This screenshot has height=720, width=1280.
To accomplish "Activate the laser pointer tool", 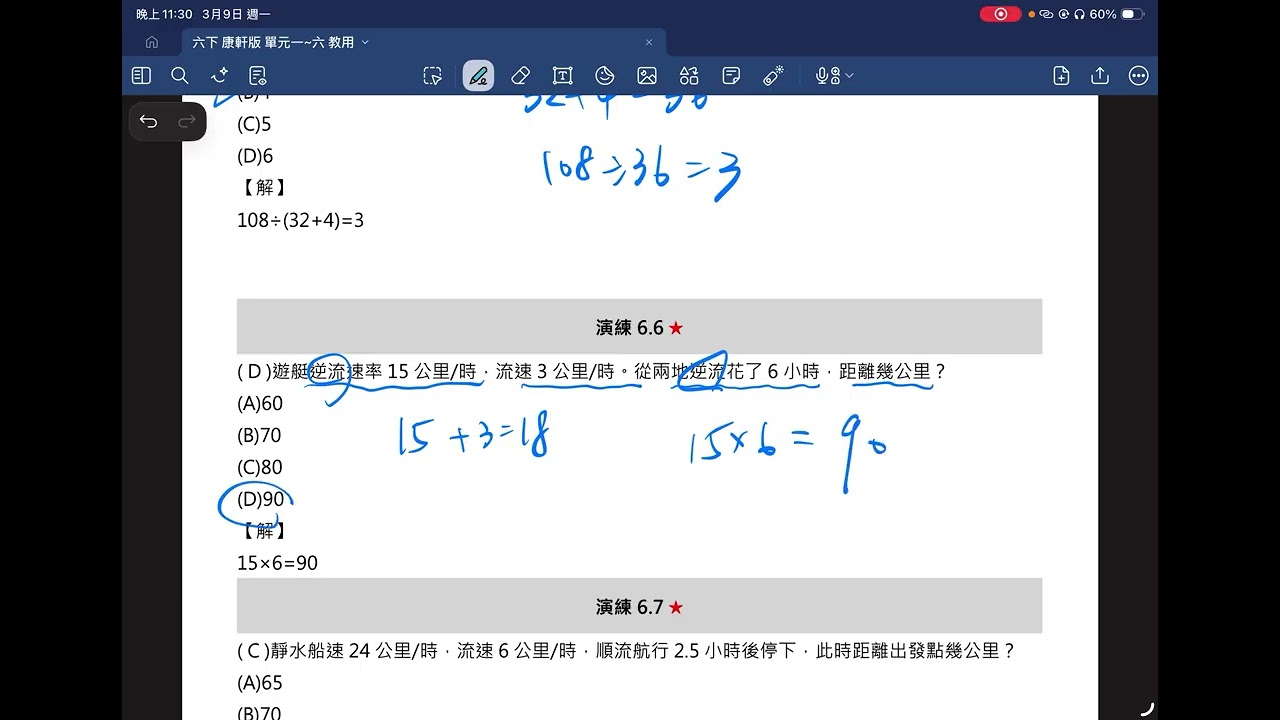I will [773, 76].
